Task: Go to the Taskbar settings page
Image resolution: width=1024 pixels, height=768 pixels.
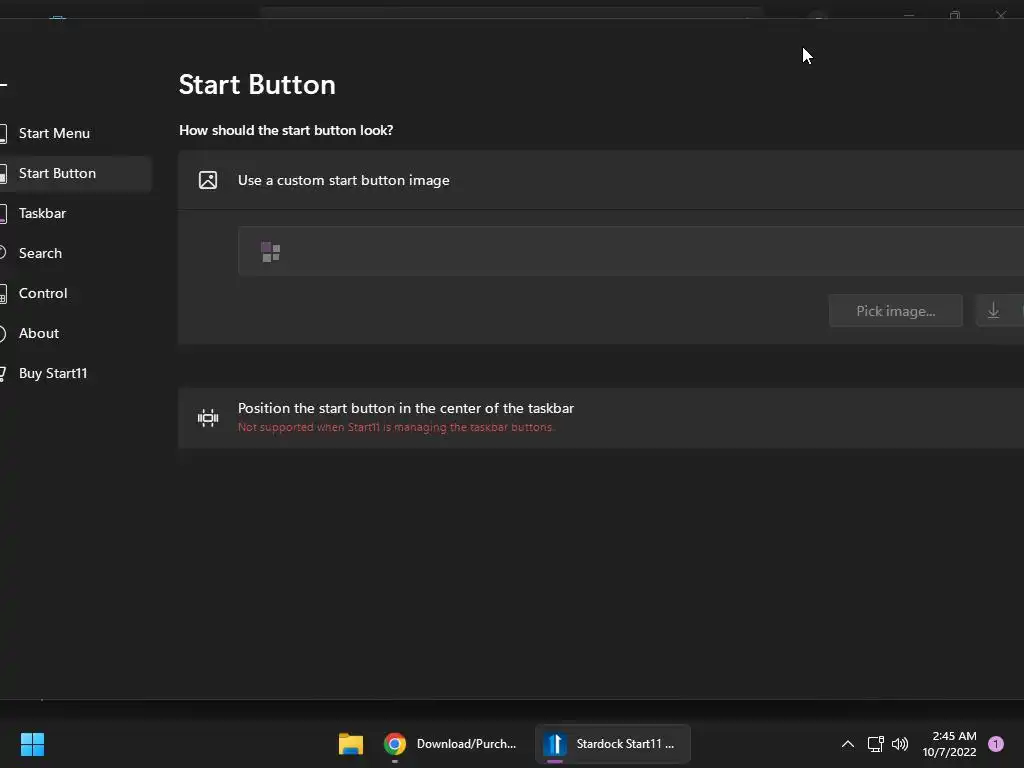Action: click(42, 213)
